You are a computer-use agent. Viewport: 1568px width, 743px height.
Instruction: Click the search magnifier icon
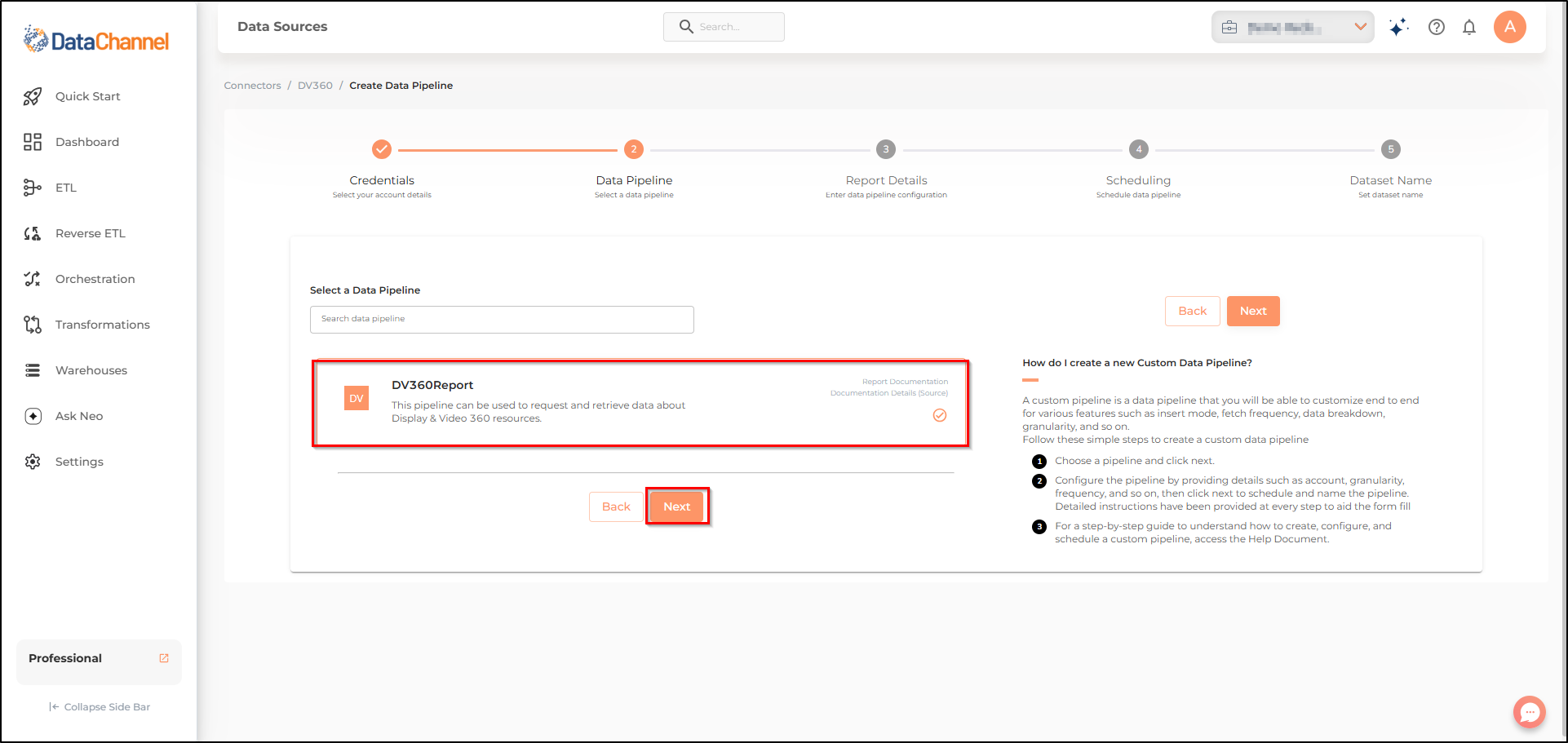click(x=686, y=27)
